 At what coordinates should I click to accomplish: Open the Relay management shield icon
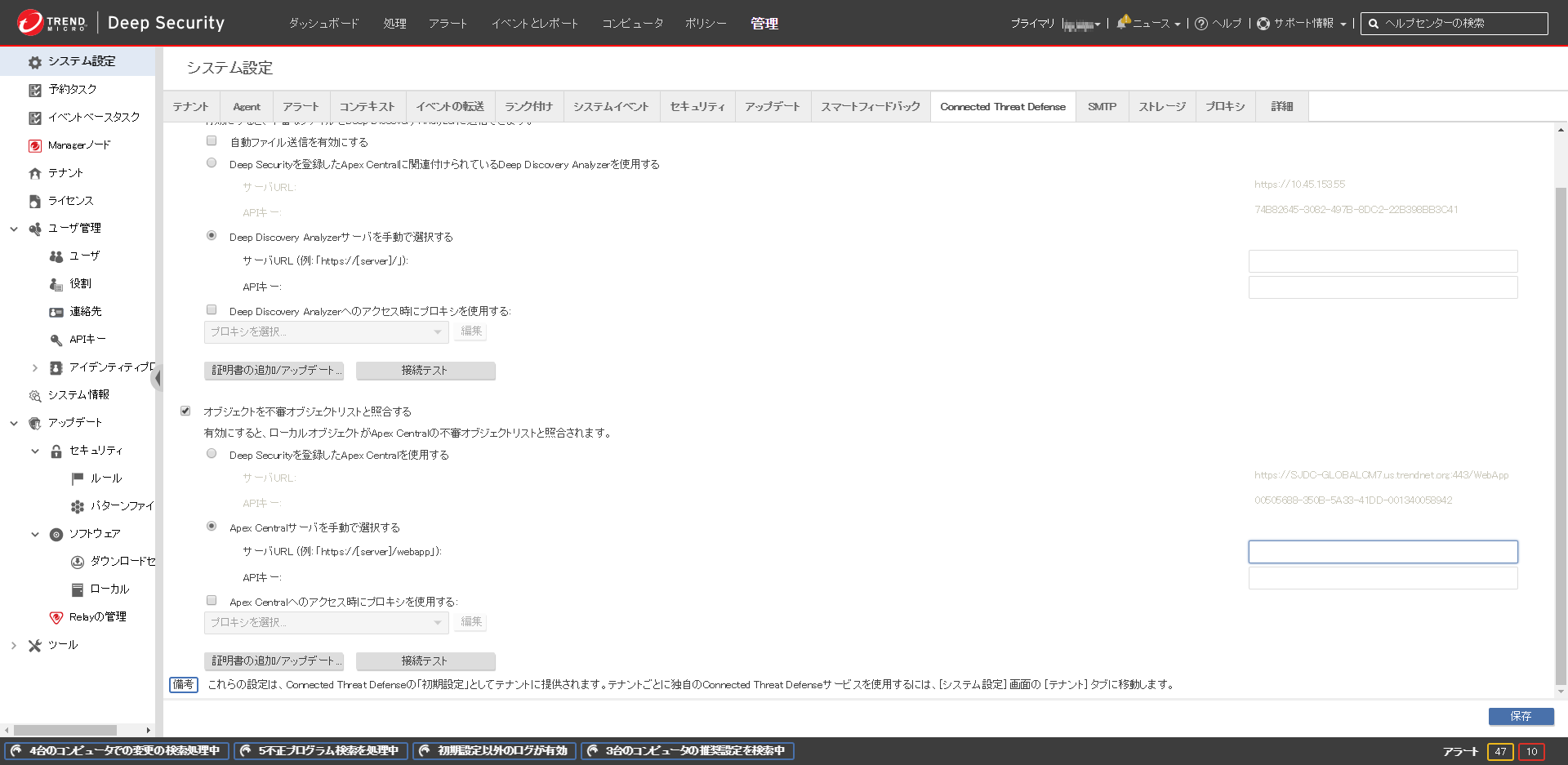pyautogui.click(x=56, y=617)
